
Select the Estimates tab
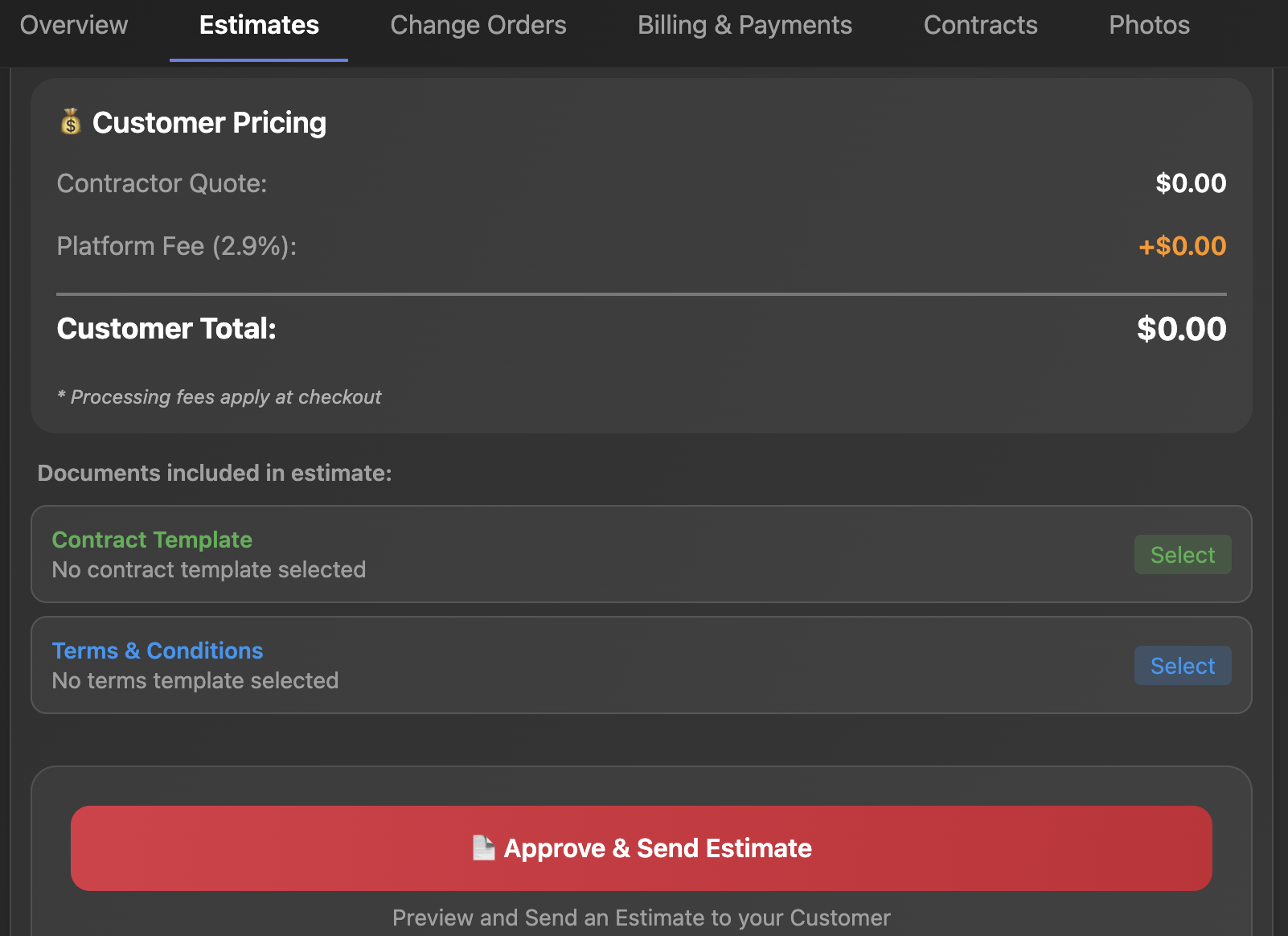258,25
